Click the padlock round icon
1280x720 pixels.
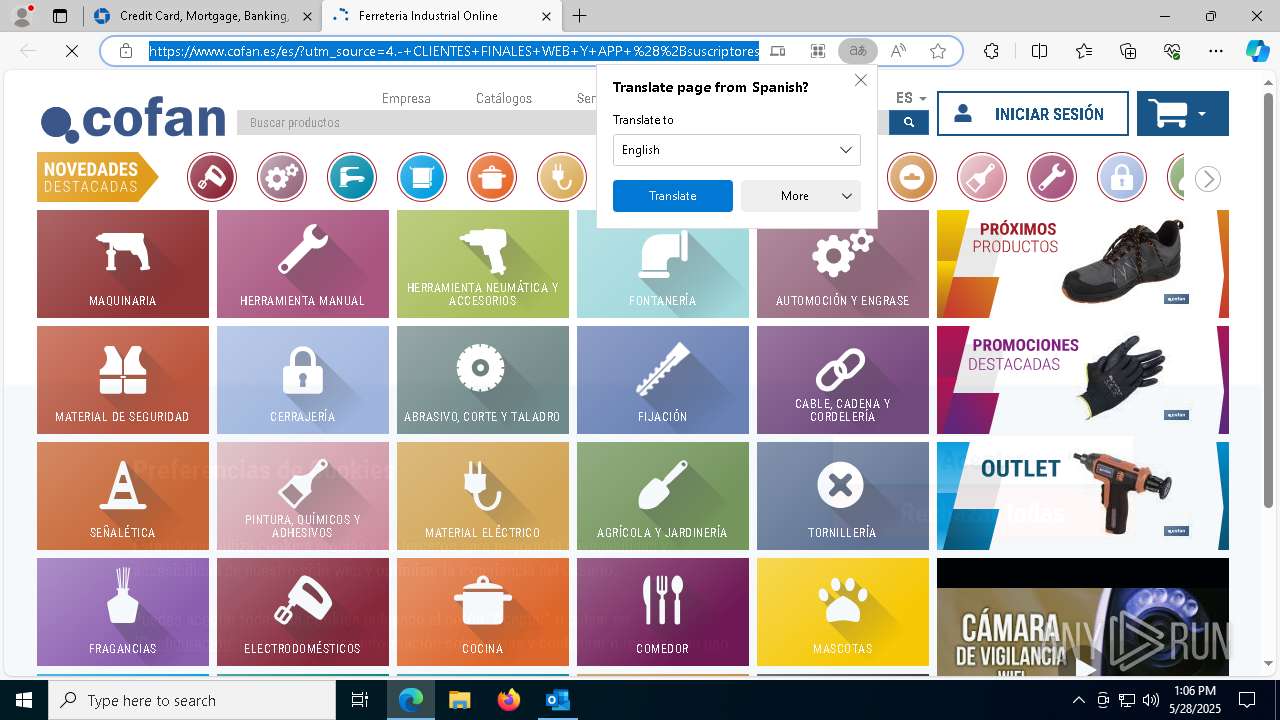click(x=1122, y=178)
